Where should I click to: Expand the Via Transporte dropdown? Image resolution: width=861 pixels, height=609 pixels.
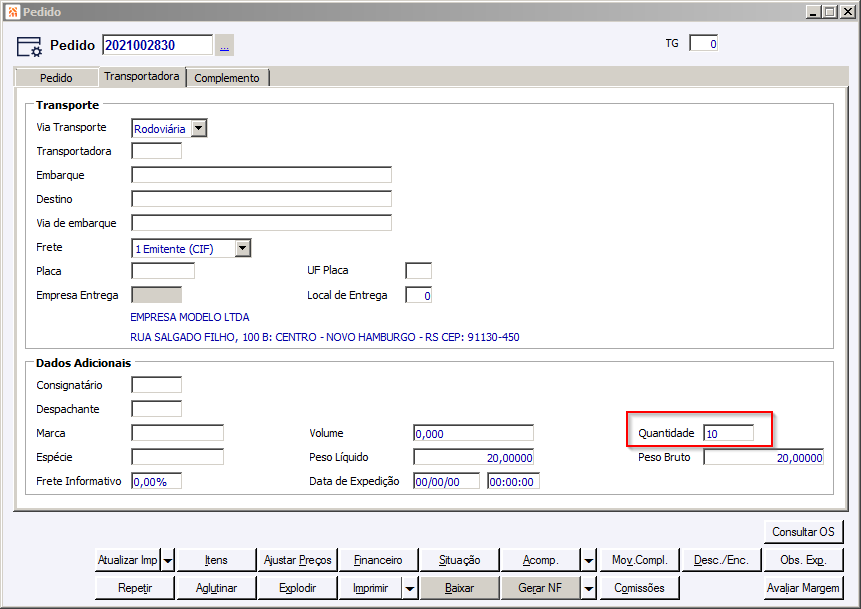click(x=199, y=128)
